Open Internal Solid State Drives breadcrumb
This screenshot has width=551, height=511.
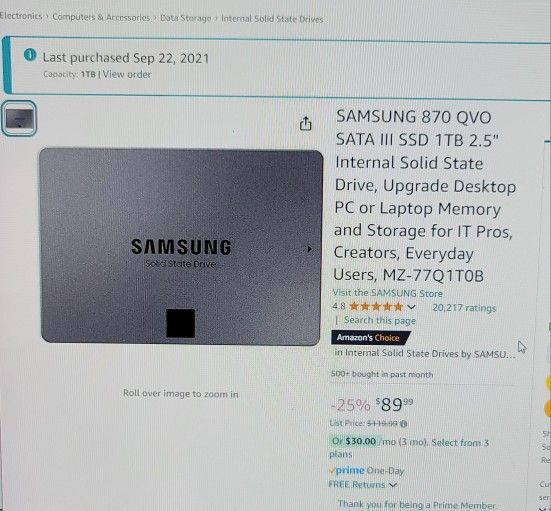click(272, 19)
